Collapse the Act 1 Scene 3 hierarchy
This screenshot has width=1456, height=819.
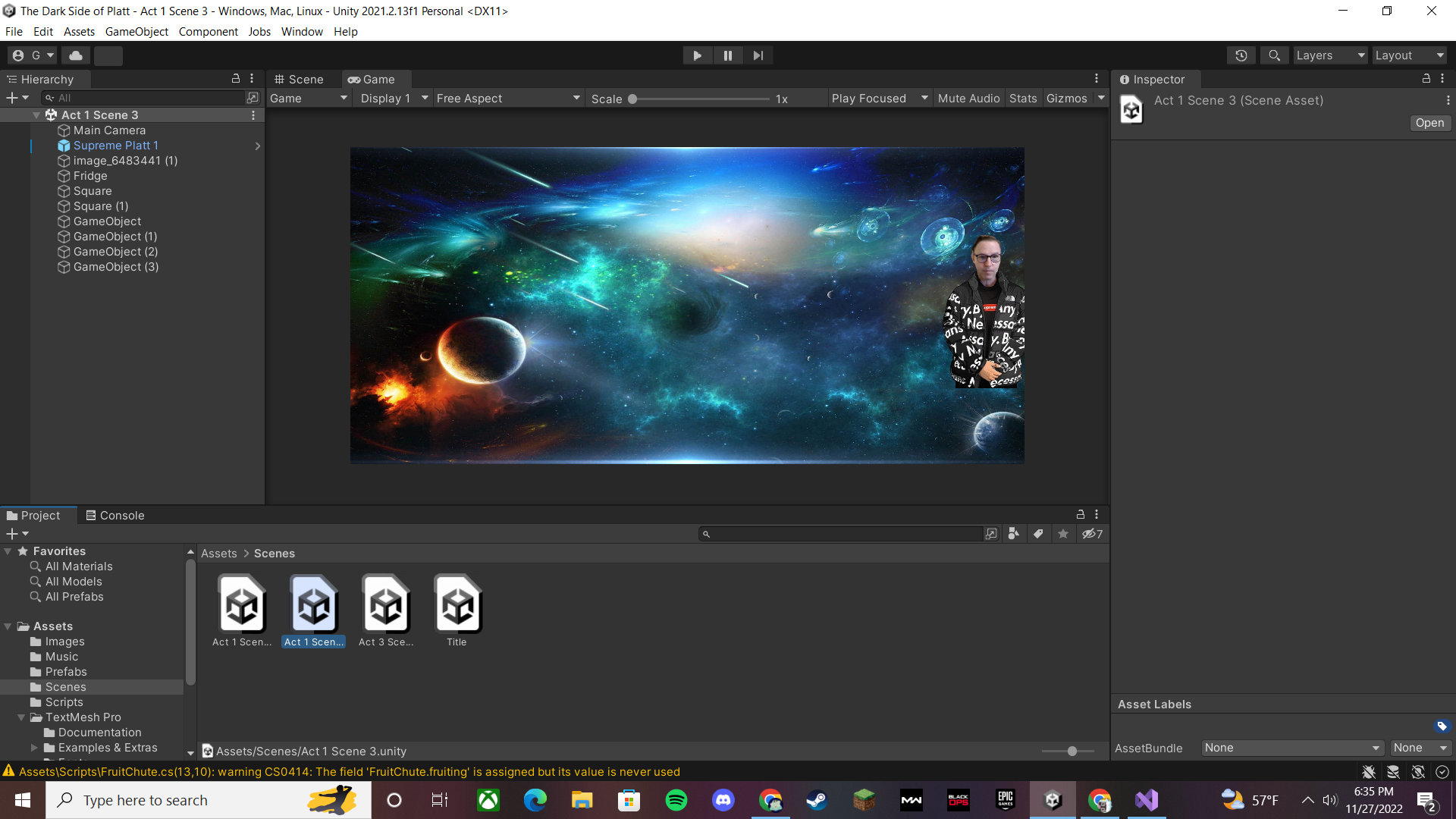[x=36, y=115]
